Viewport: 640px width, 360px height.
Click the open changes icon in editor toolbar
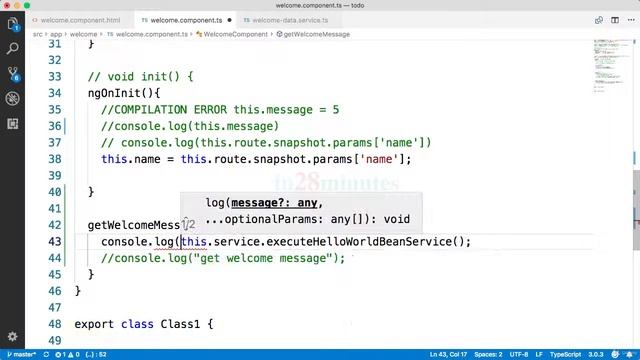pyautogui.click(x=599, y=20)
